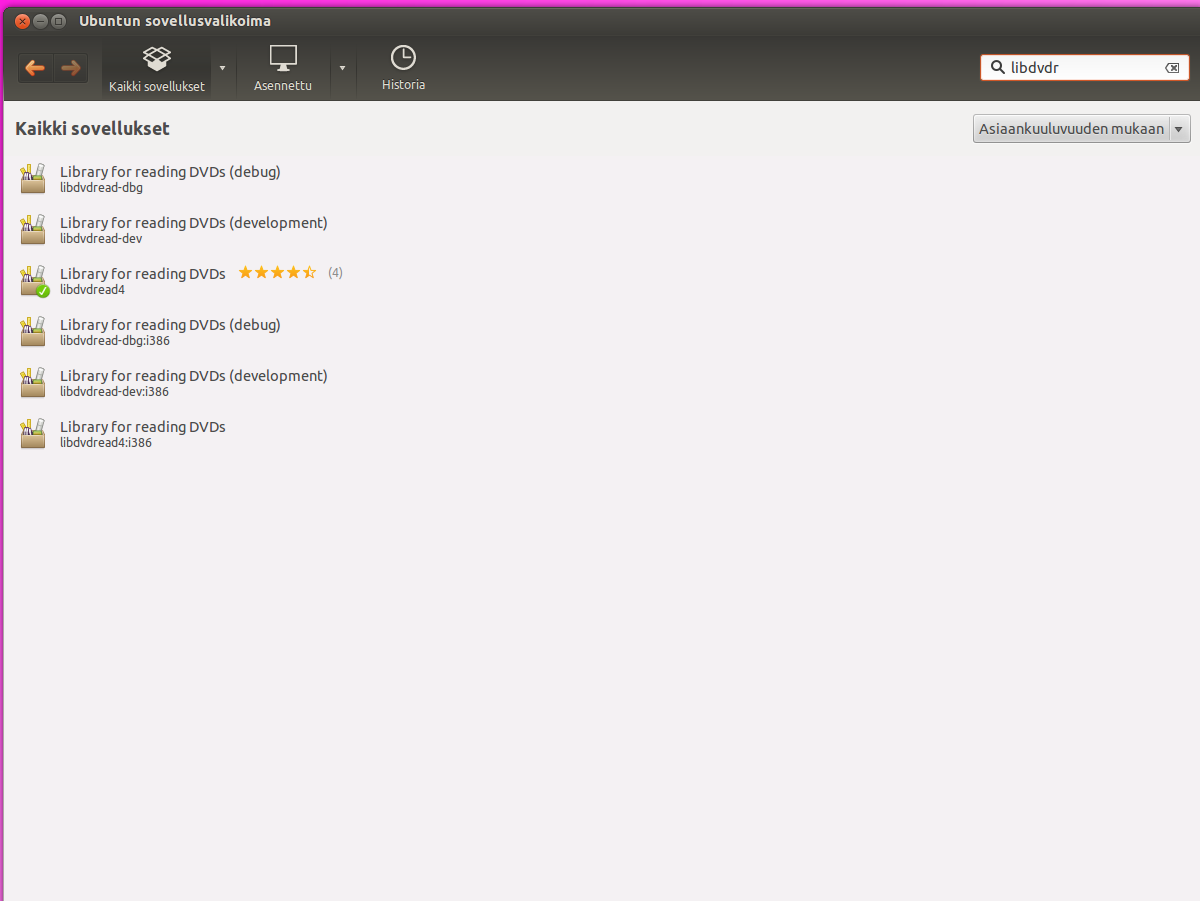The height and width of the screenshot is (901, 1200).
Task: Select the package icon for libdvdread-dev:i386
Action: coord(33,383)
